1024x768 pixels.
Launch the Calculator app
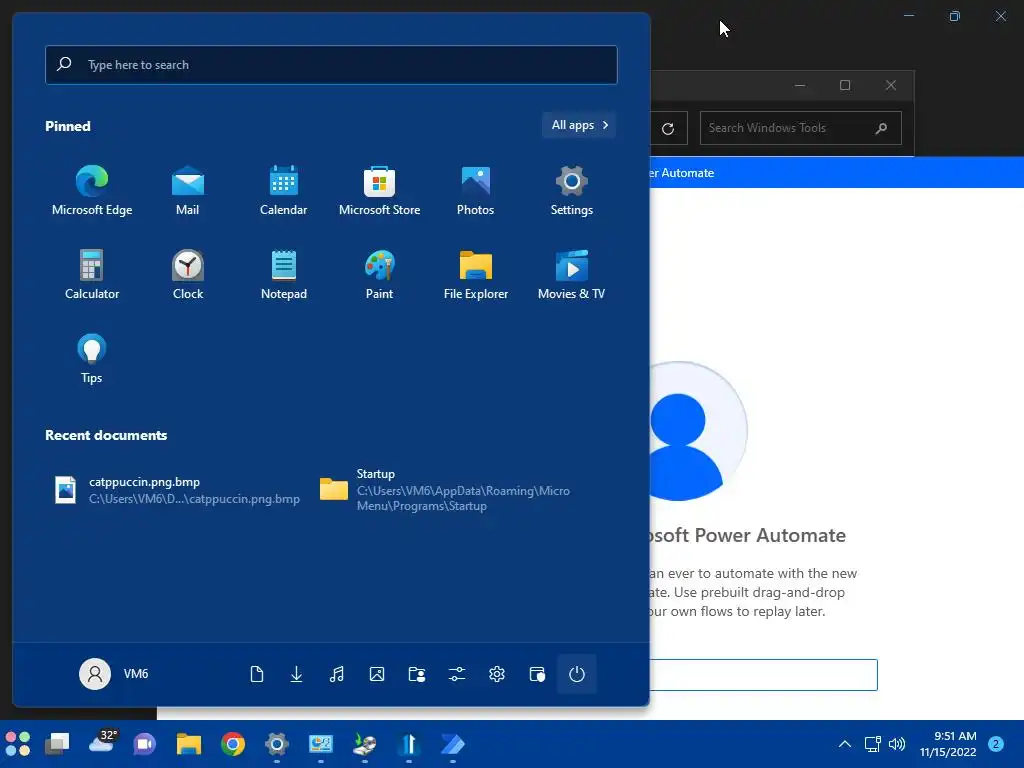pyautogui.click(x=91, y=274)
